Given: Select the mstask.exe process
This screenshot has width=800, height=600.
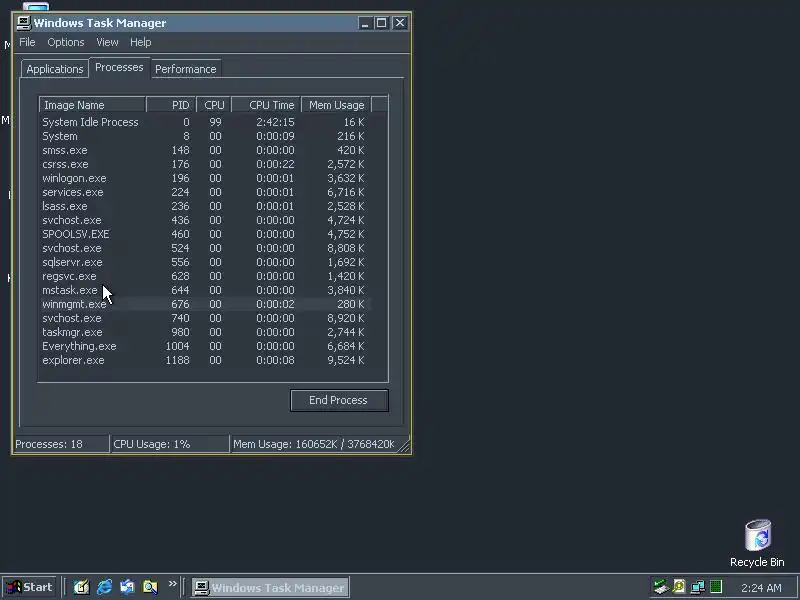Looking at the screenshot, I should click(204, 290).
